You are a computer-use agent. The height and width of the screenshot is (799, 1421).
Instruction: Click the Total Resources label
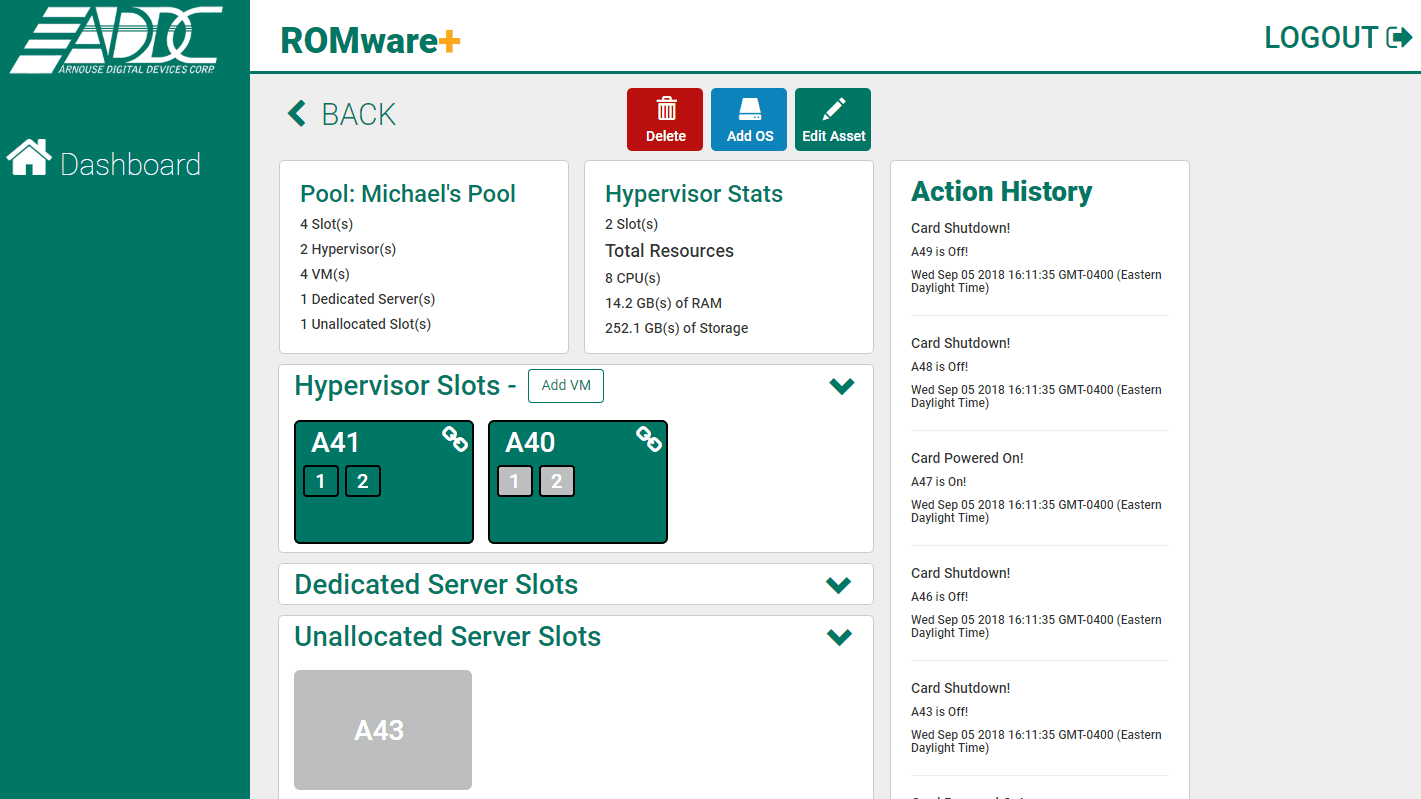point(669,251)
